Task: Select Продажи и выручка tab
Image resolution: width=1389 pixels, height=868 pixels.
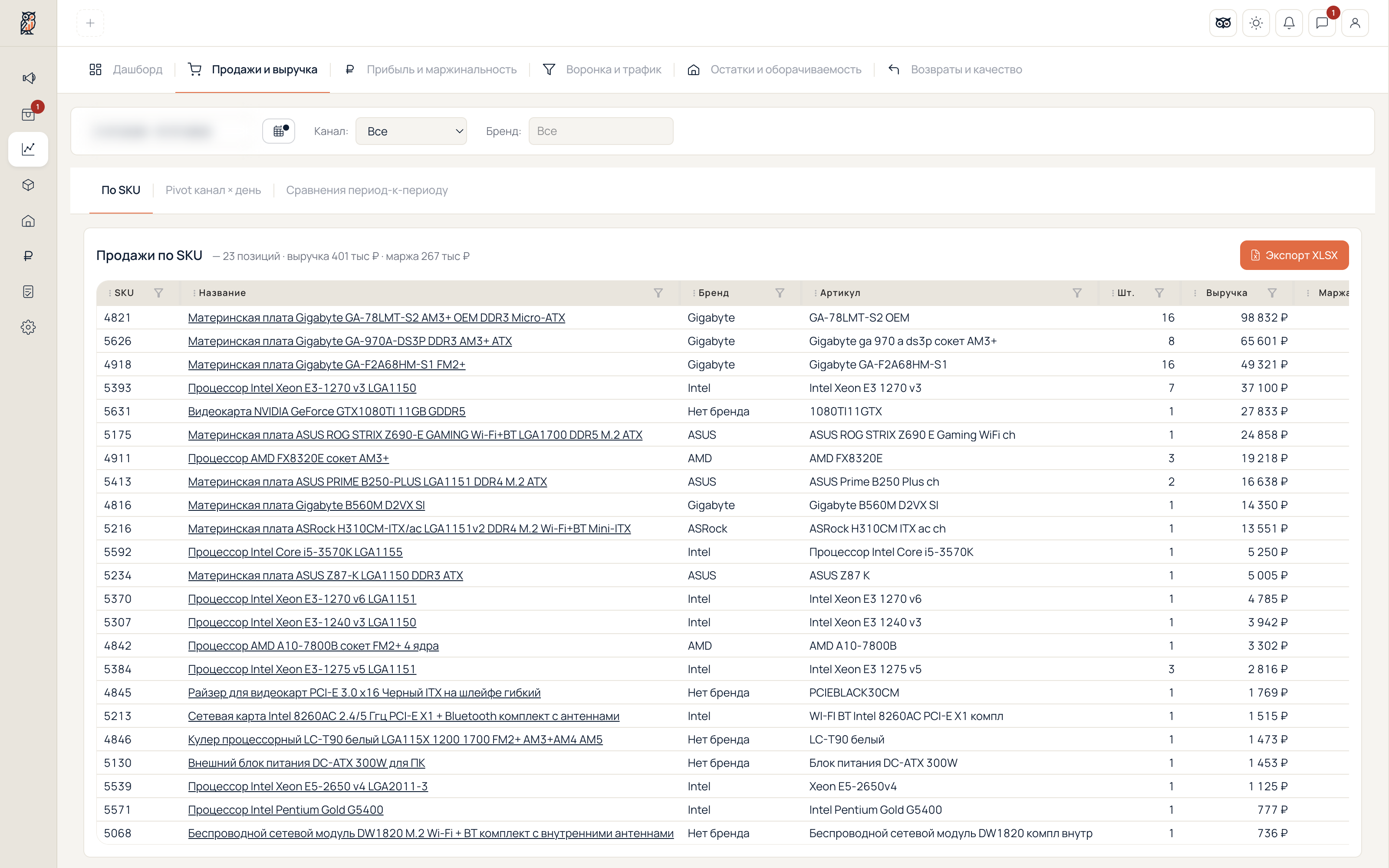Action: 253,69
